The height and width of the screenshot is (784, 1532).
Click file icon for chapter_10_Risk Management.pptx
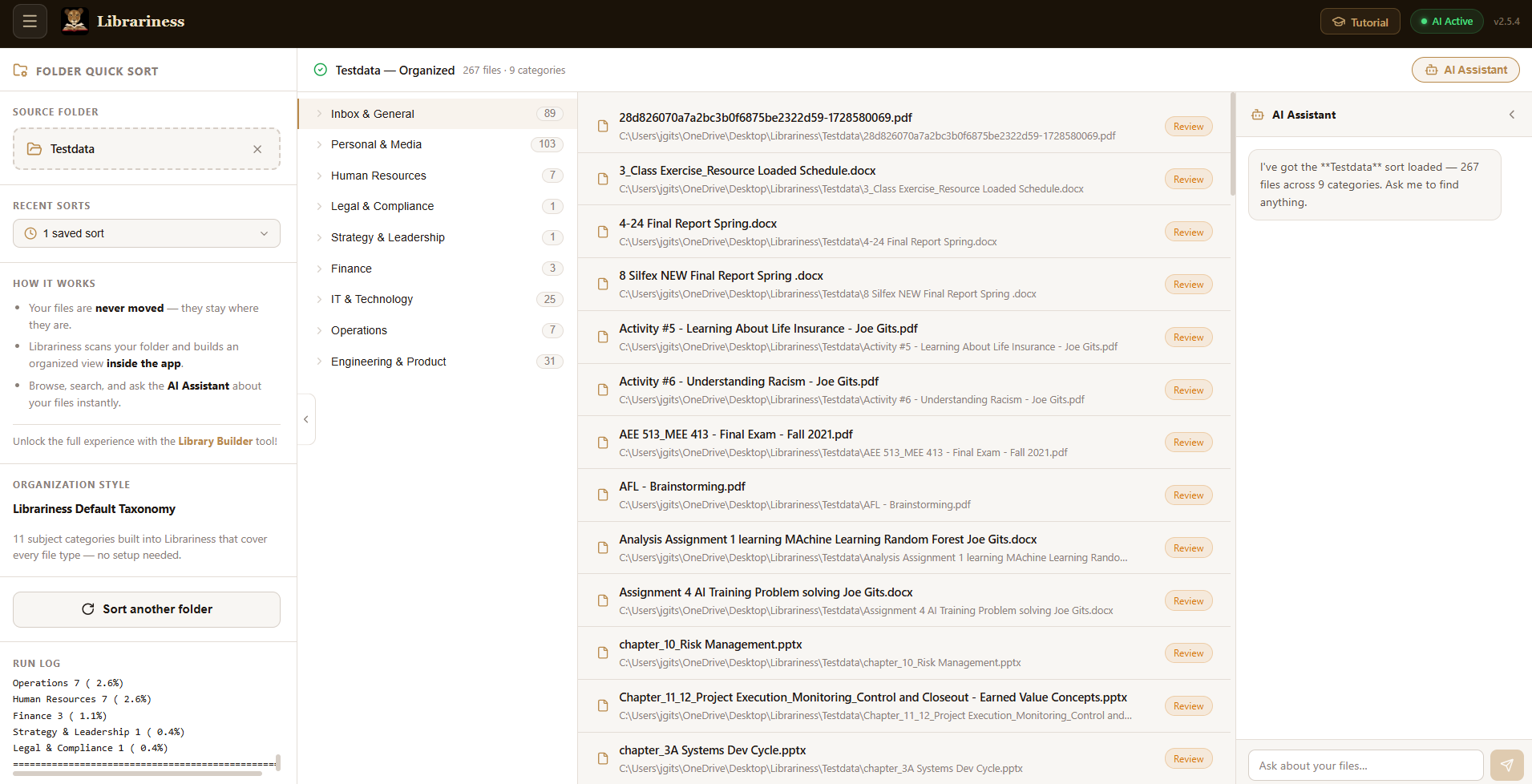(x=603, y=653)
